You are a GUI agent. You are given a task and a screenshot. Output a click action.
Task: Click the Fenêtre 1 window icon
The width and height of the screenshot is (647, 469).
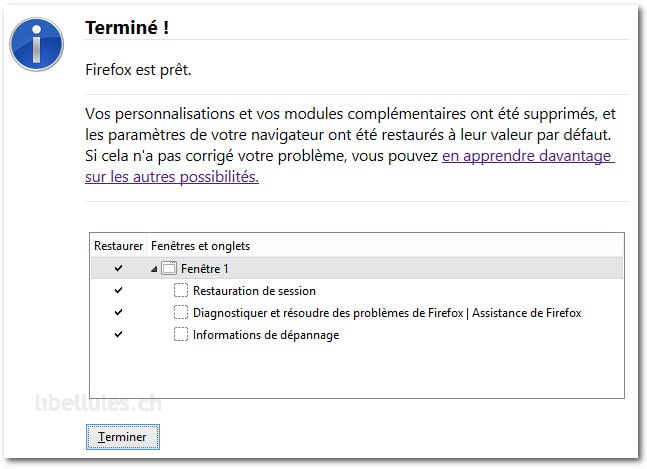[169, 268]
